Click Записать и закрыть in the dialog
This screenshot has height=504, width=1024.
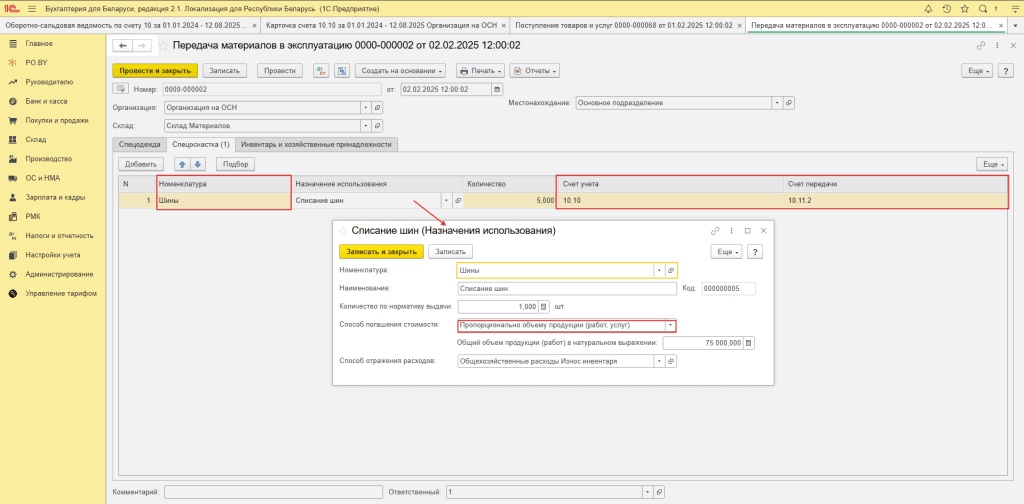[x=381, y=252]
